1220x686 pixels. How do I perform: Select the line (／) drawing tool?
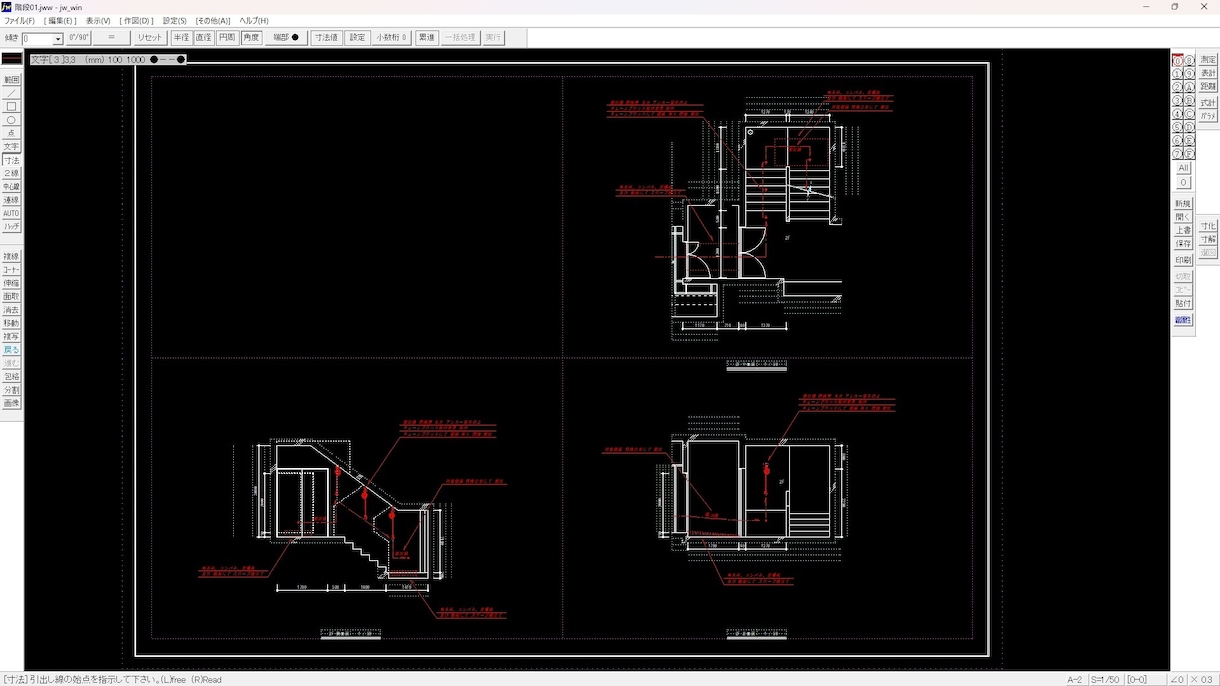click(11, 93)
